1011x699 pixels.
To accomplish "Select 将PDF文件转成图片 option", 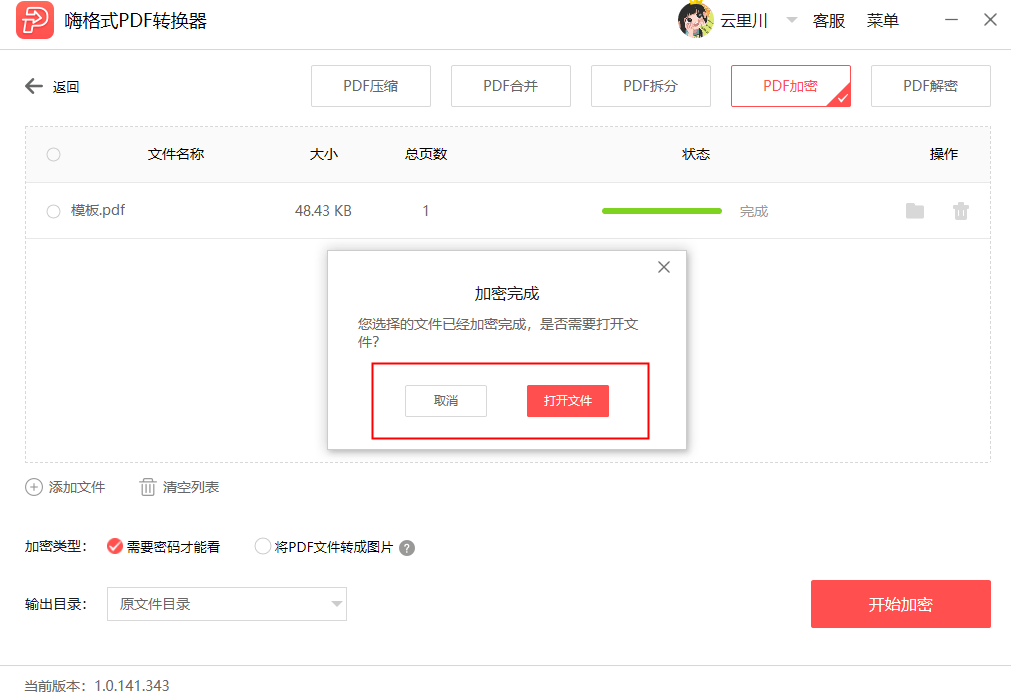I will (261, 547).
